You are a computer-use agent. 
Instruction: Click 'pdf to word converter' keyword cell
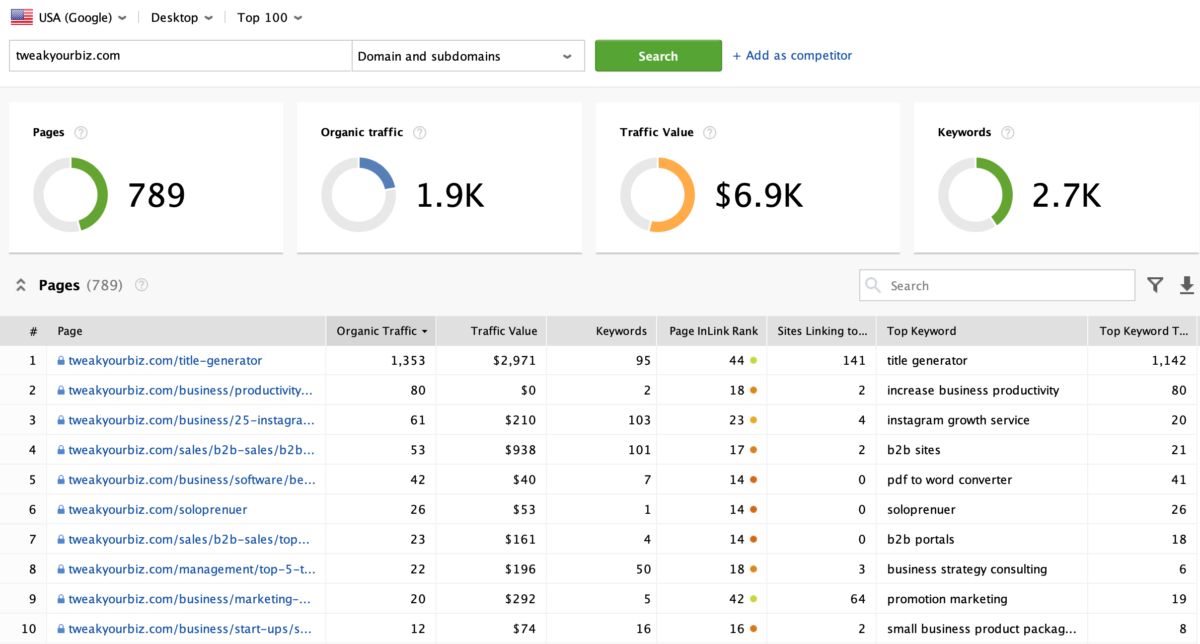click(x=949, y=480)
